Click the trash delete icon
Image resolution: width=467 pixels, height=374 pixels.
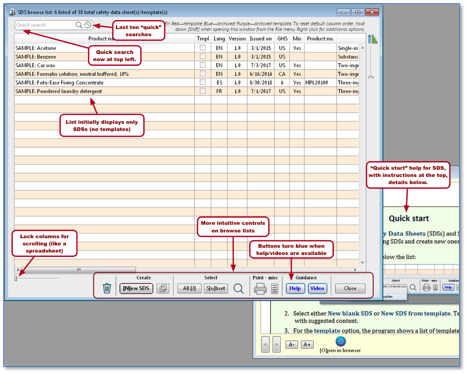[107, 288]
